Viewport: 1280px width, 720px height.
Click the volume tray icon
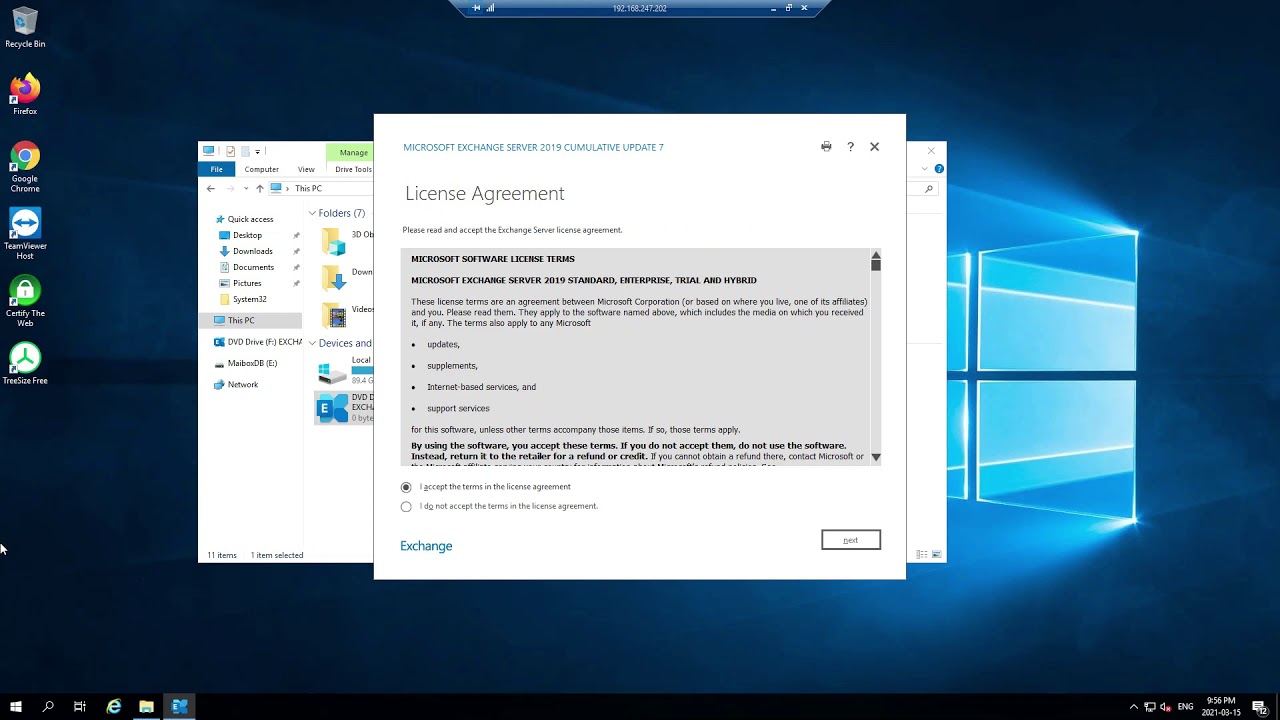pos(1166,707)
